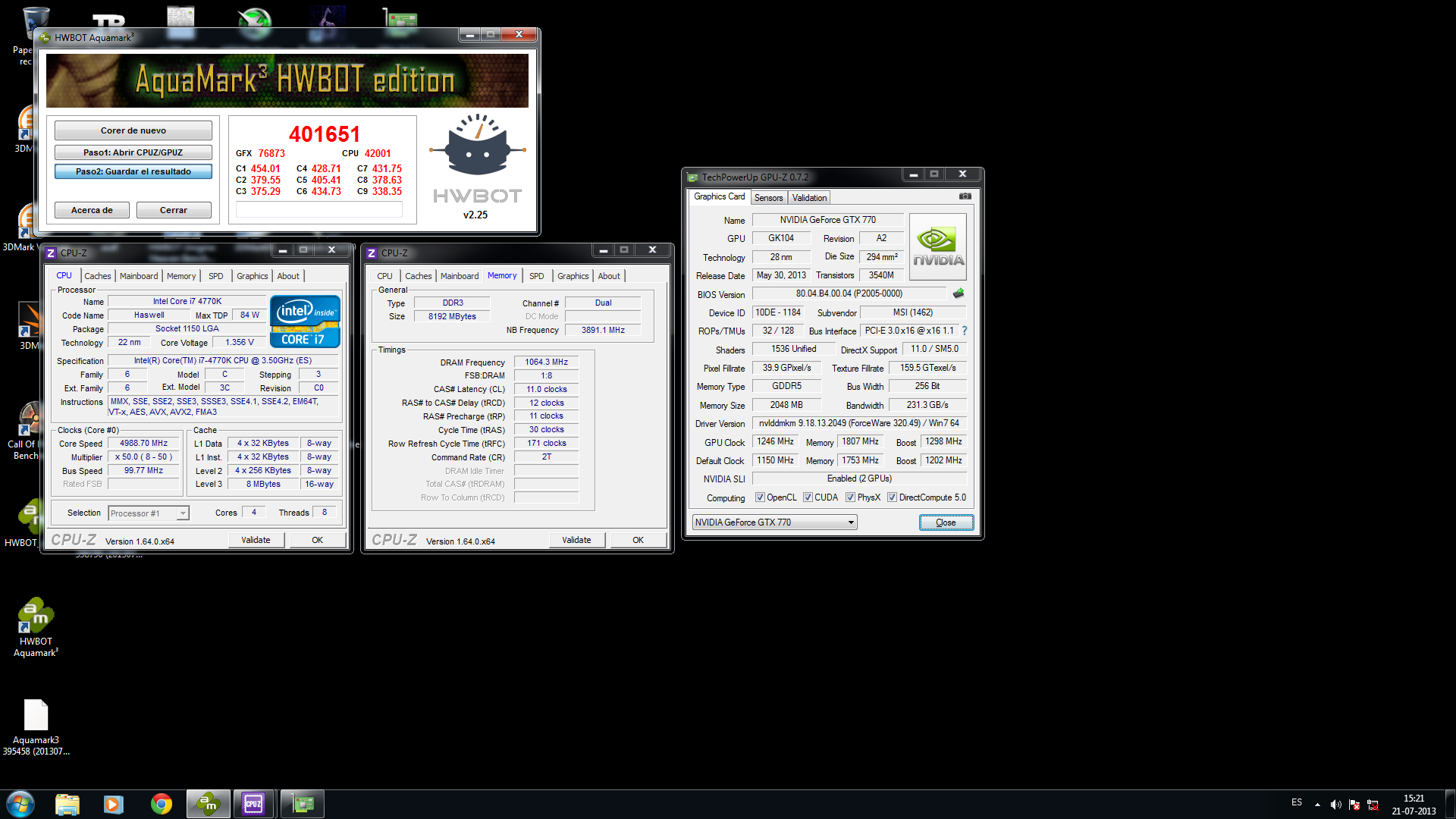Open the HWBOT Aquamark3 desktop shortcut
Screen dimensions: 1456x819
[36, 627]
